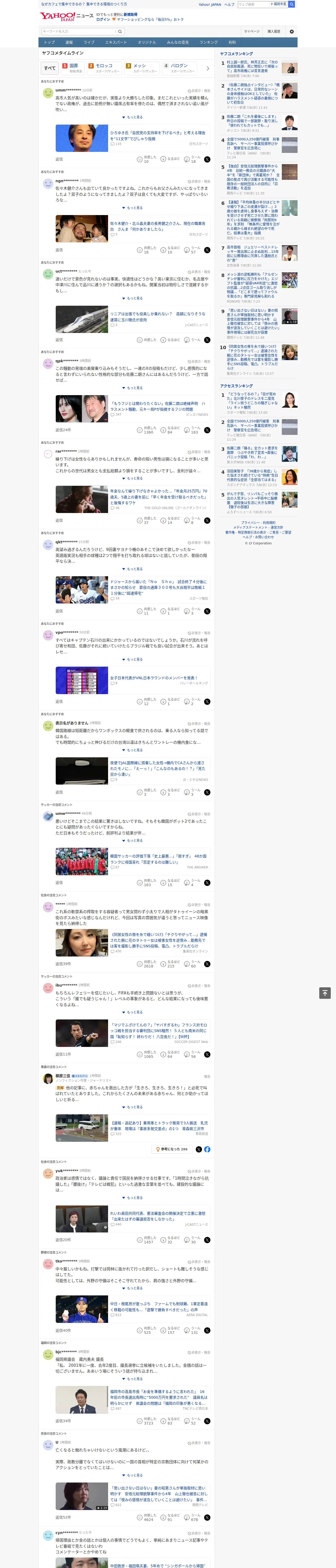Click the scroll-to-top arrow button
The height and width of the screenshot is (1568, 336).
click(325, 993)
